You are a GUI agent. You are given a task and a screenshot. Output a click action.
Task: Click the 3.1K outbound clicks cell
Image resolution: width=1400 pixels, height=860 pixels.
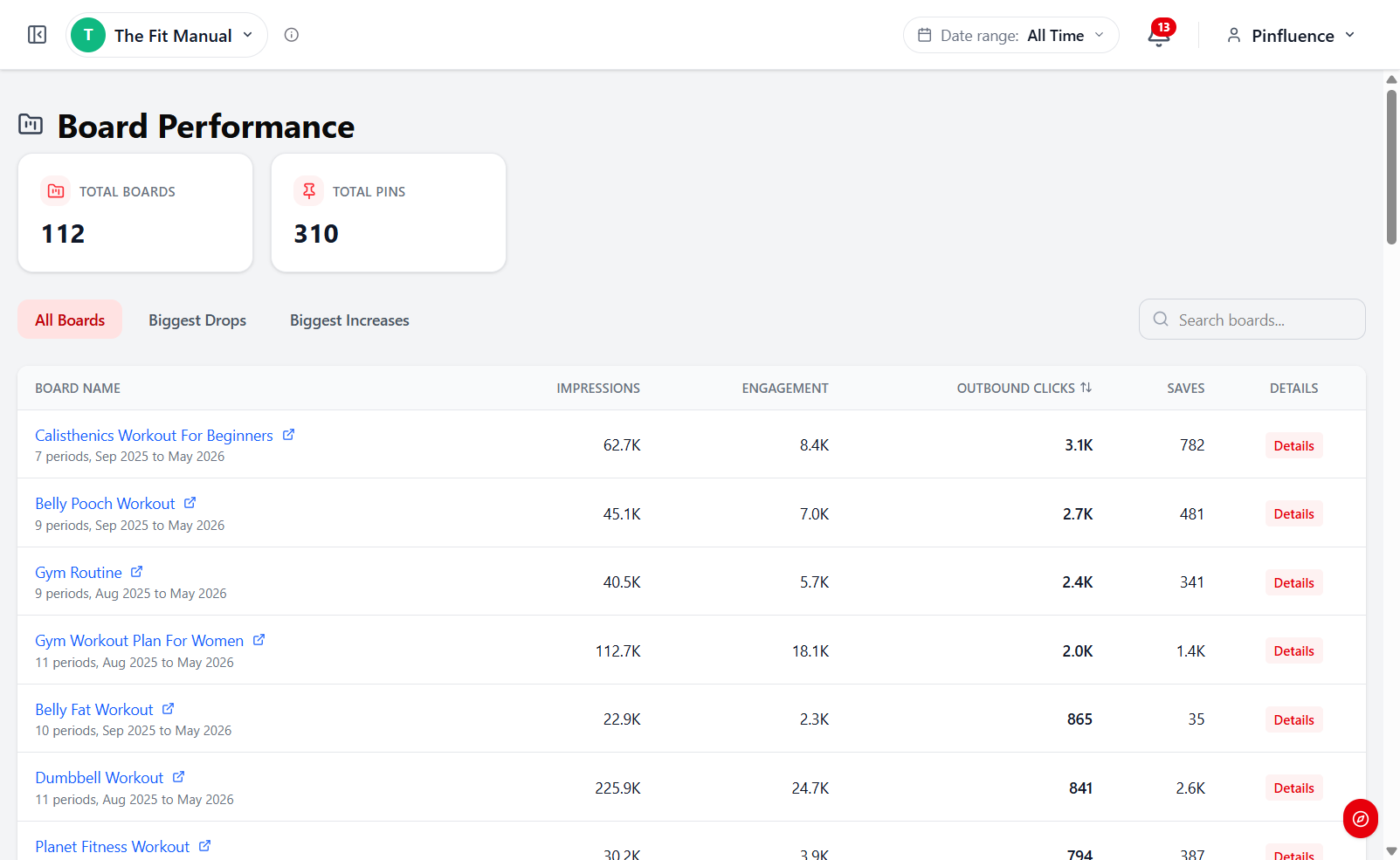coord(1079,445)
